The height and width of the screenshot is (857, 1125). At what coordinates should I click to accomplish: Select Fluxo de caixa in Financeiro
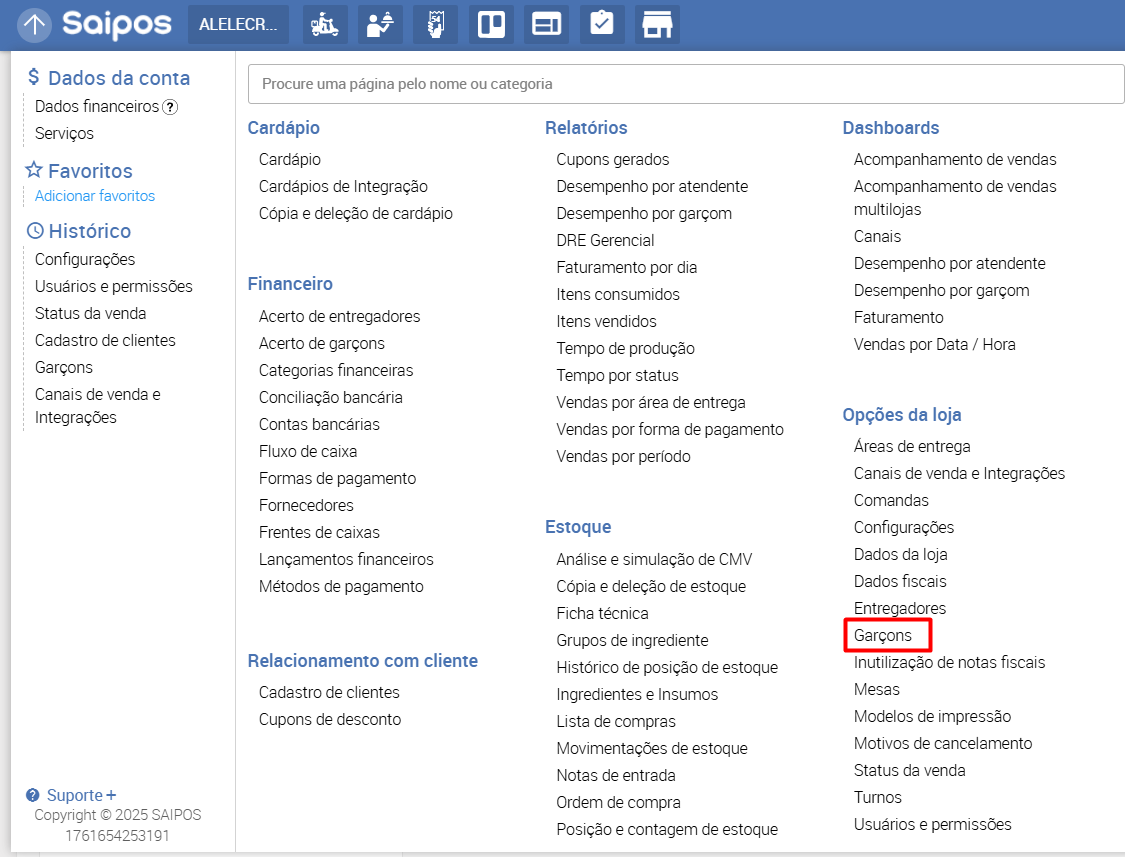tap(308, 451)
